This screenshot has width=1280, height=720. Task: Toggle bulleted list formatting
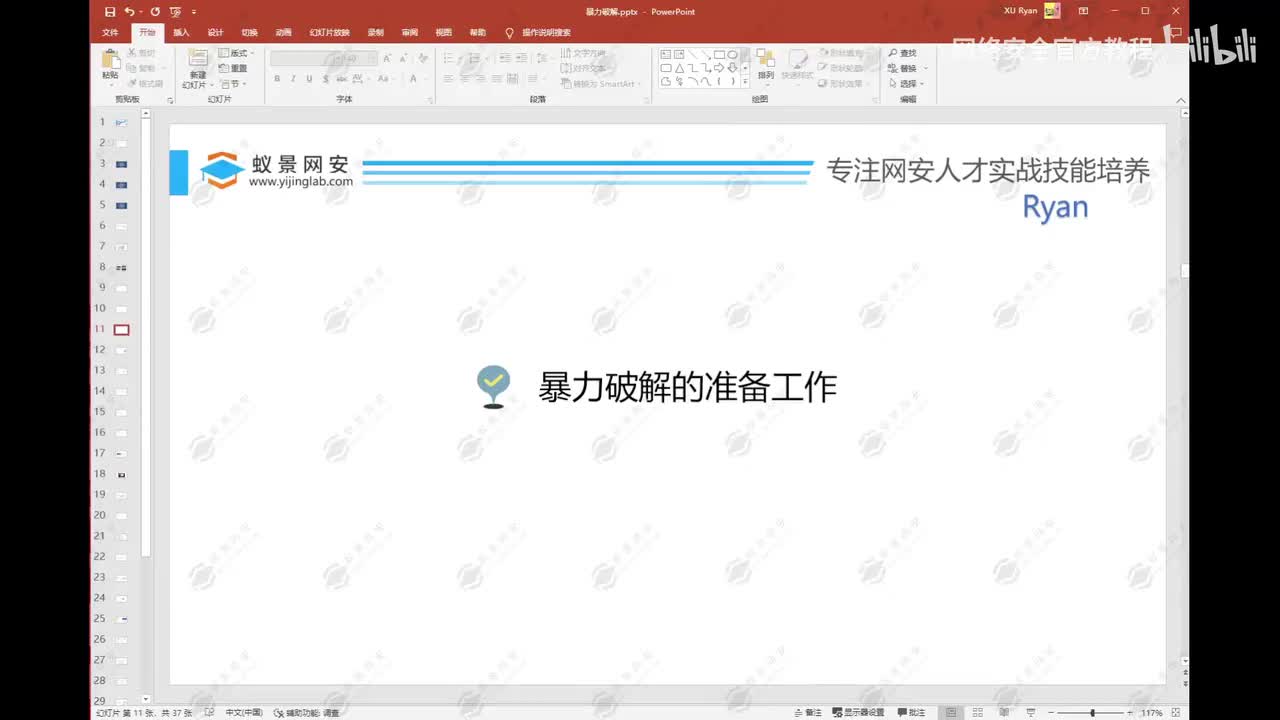(x=449, y=58)
